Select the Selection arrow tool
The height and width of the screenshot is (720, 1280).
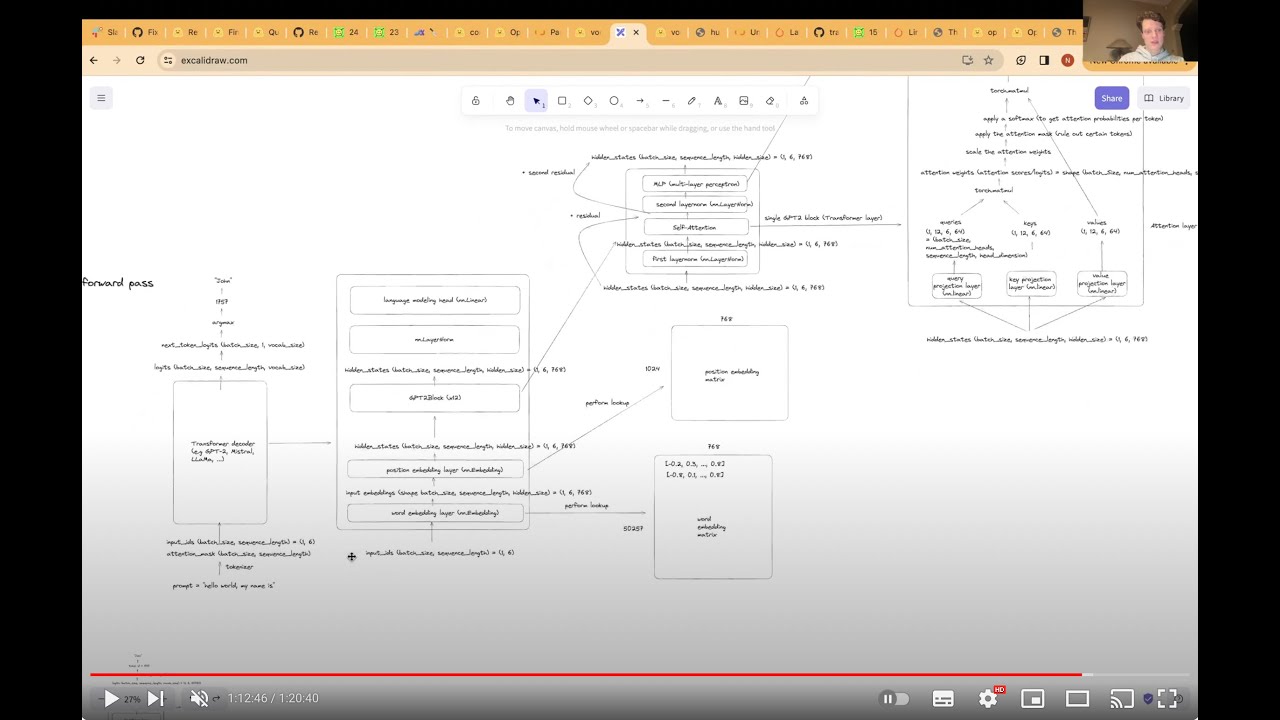(x=537, y=101)
